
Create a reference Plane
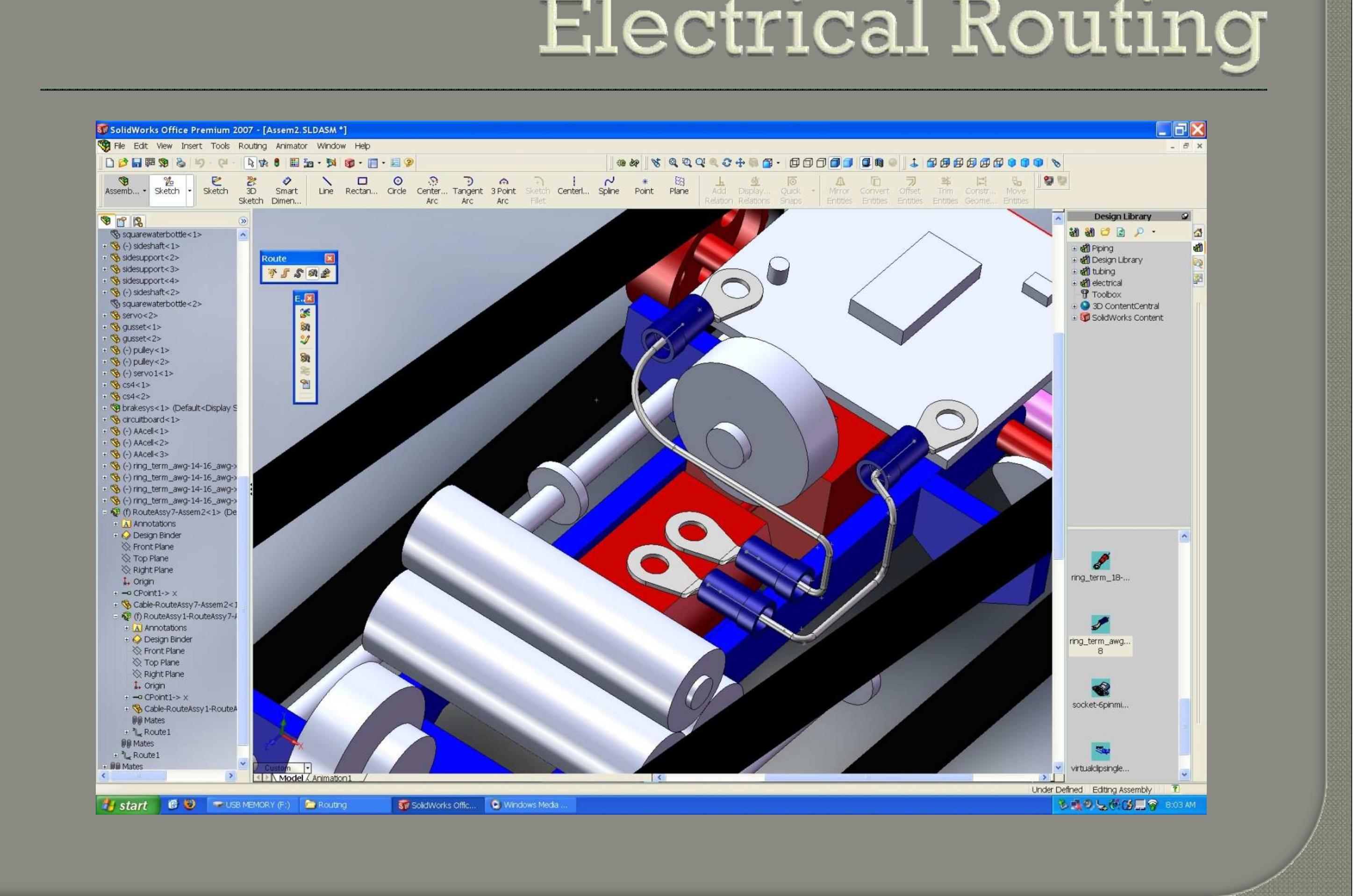click(x=679, y=185)
